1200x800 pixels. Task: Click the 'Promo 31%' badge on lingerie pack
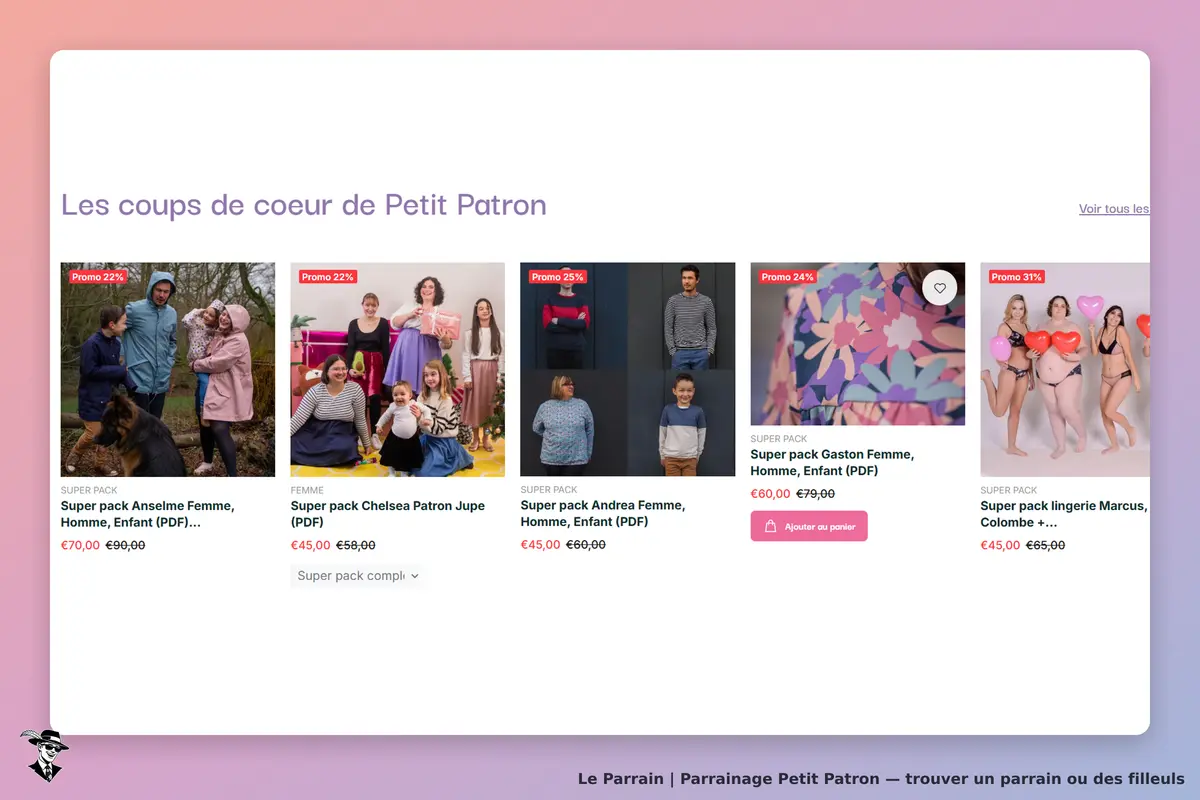pyautogui.click(x=1018, y=277)
